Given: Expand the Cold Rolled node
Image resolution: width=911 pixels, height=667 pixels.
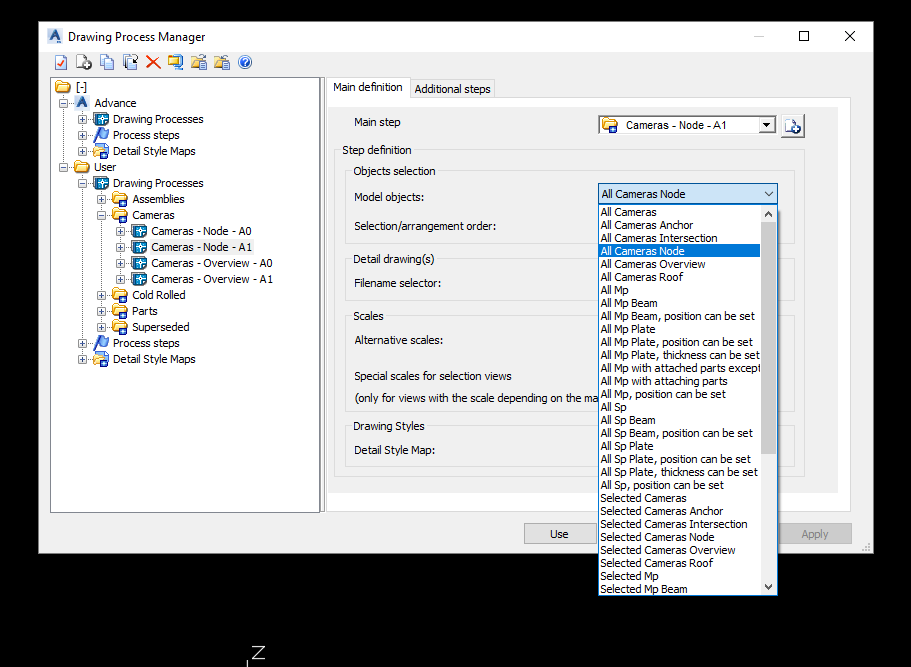Looking at the screenshot, I should coord(100,294).
